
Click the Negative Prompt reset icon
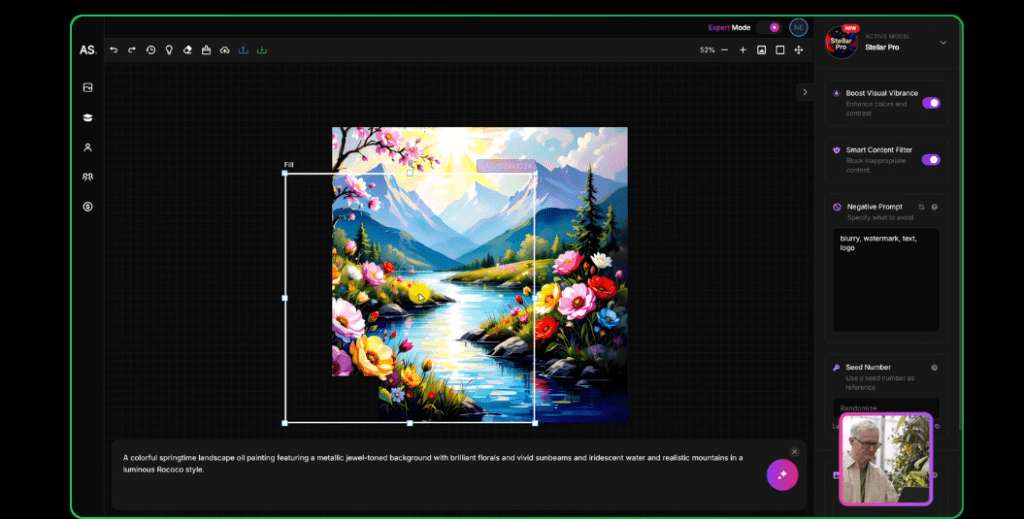pyautogui.click(x=921, y=207)
